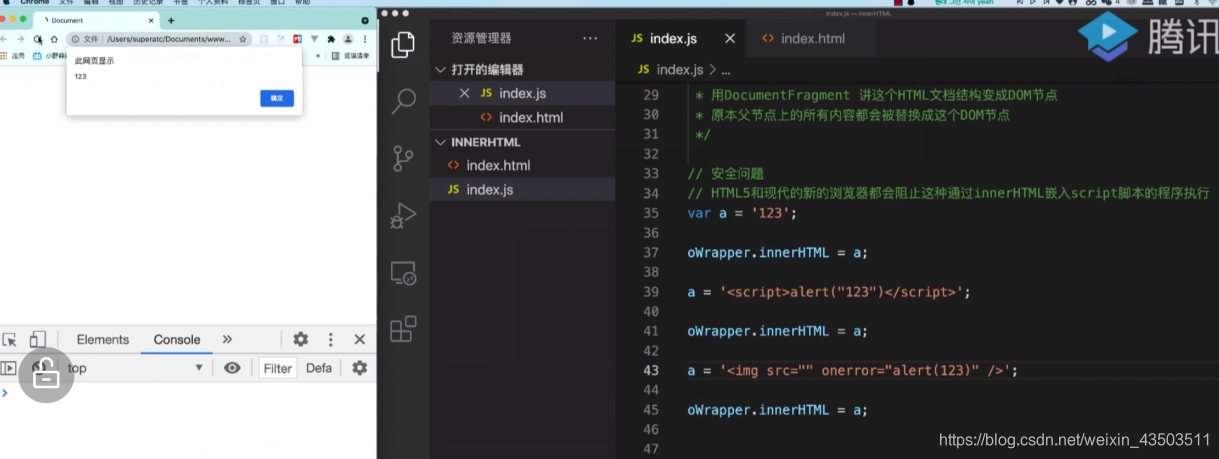The width and height of the screenshot is (1219, 459).
Task: Open a new Chrome tab
Action: [171, 20]
